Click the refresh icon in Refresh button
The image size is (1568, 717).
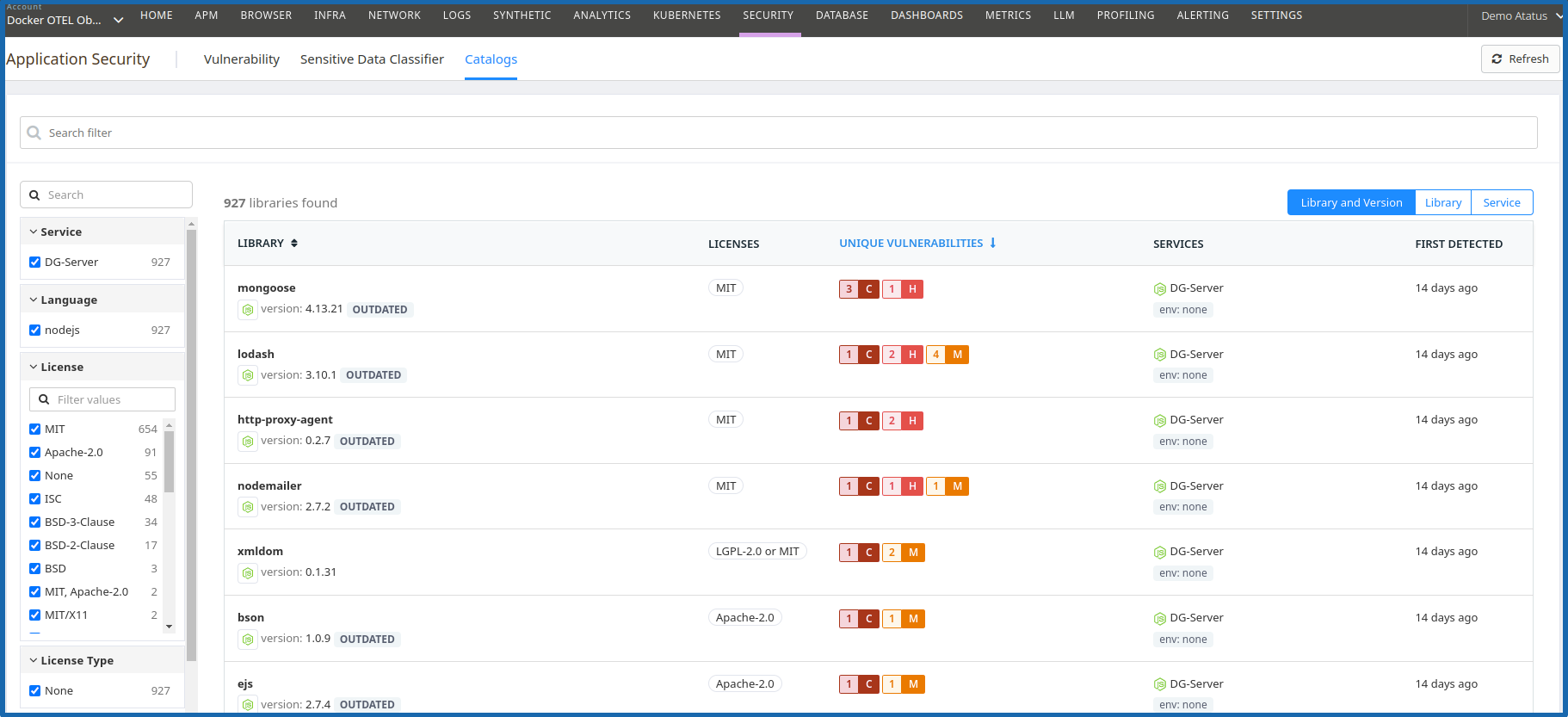click(1497, 59)
